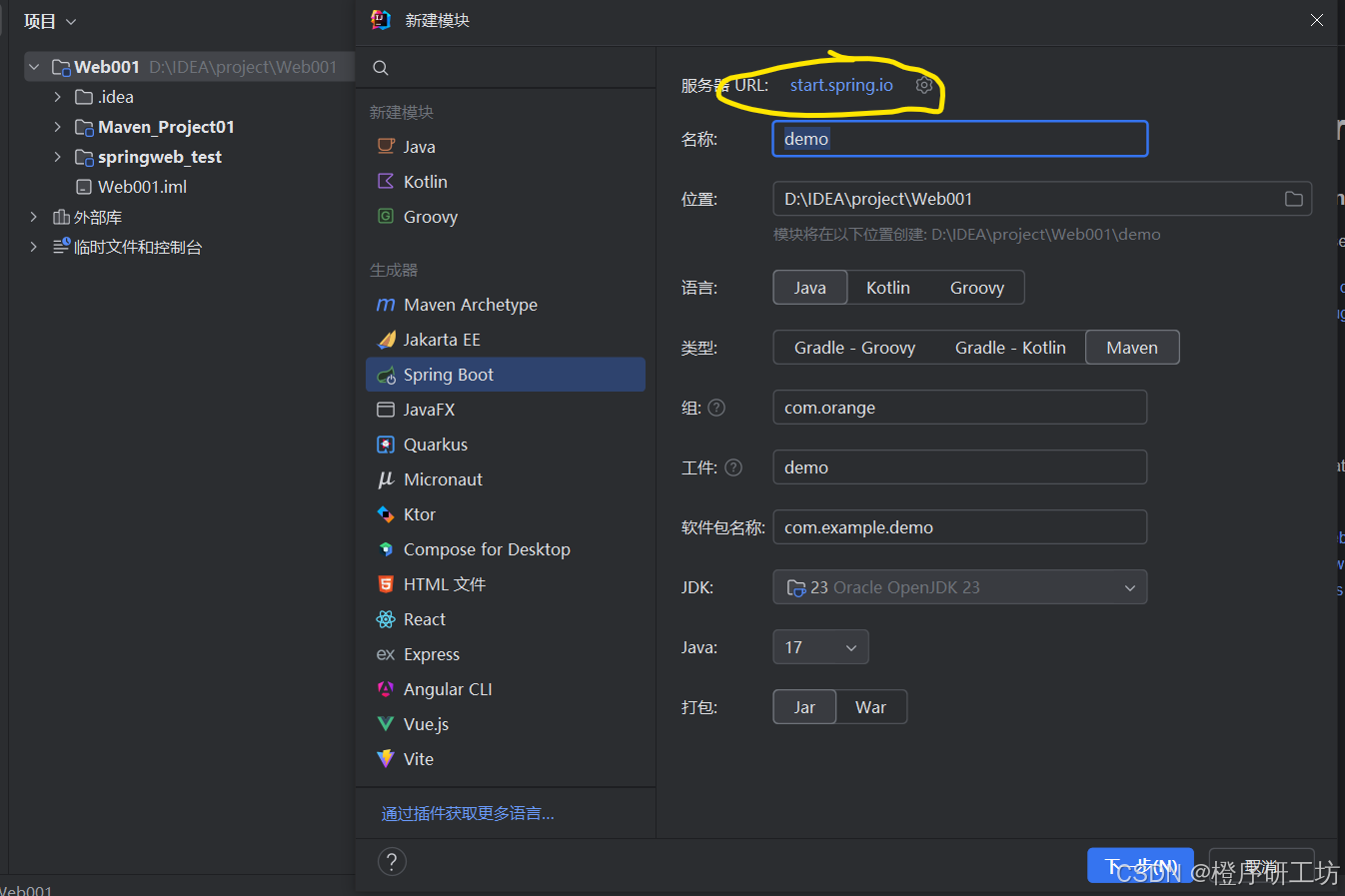Click the Quarkus icon
This screenshot has height=896, width=1345.
coord(386,445)
